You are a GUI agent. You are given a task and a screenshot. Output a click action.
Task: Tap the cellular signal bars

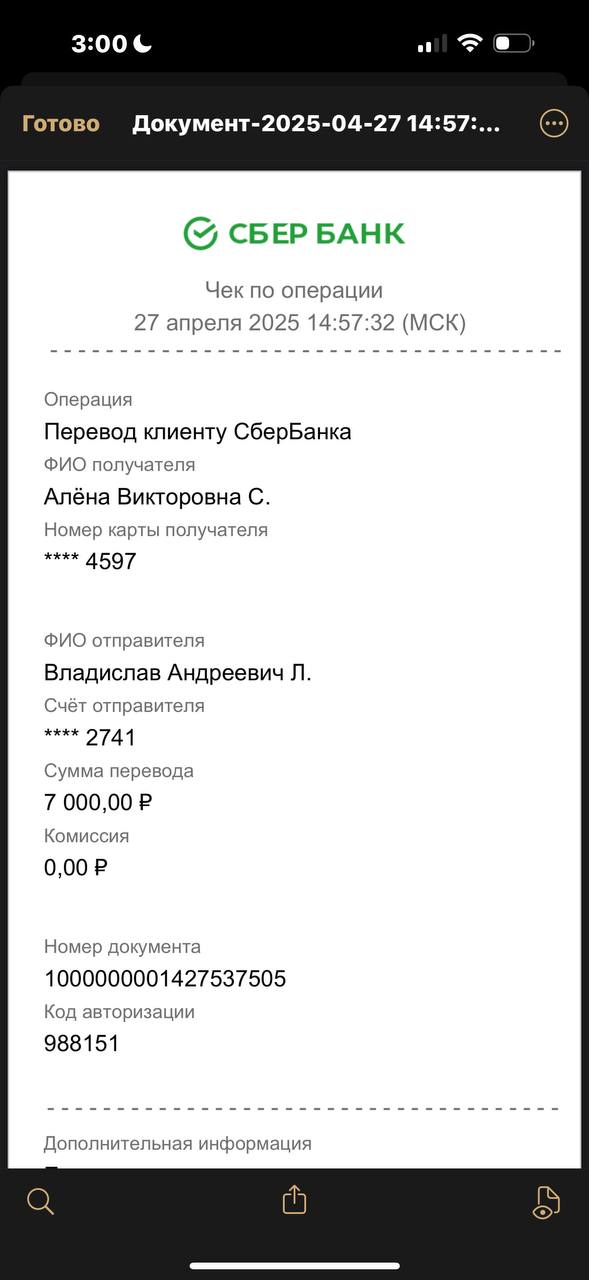pos(432,44)
